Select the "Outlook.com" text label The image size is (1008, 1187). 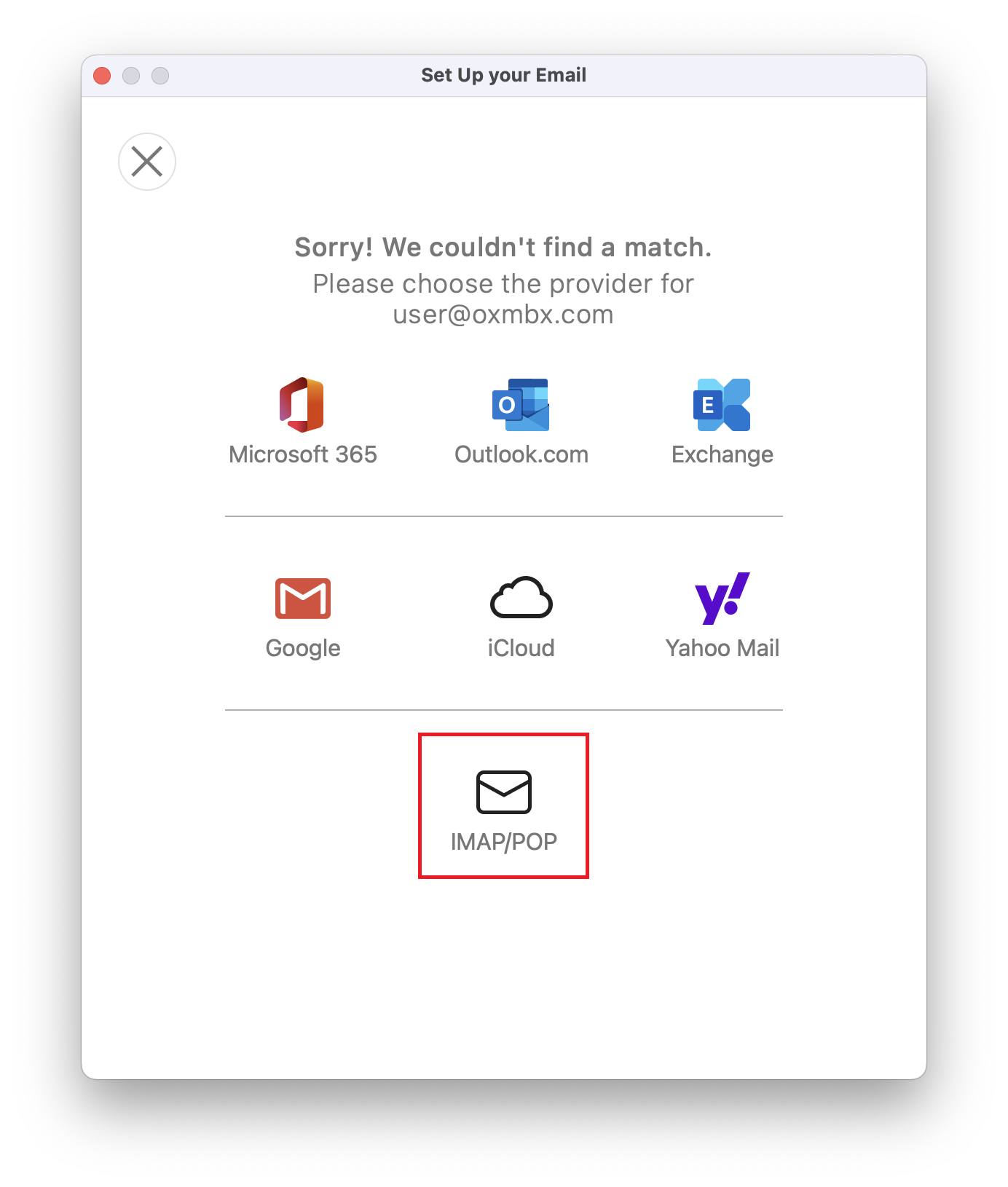(x=521, y=454)
